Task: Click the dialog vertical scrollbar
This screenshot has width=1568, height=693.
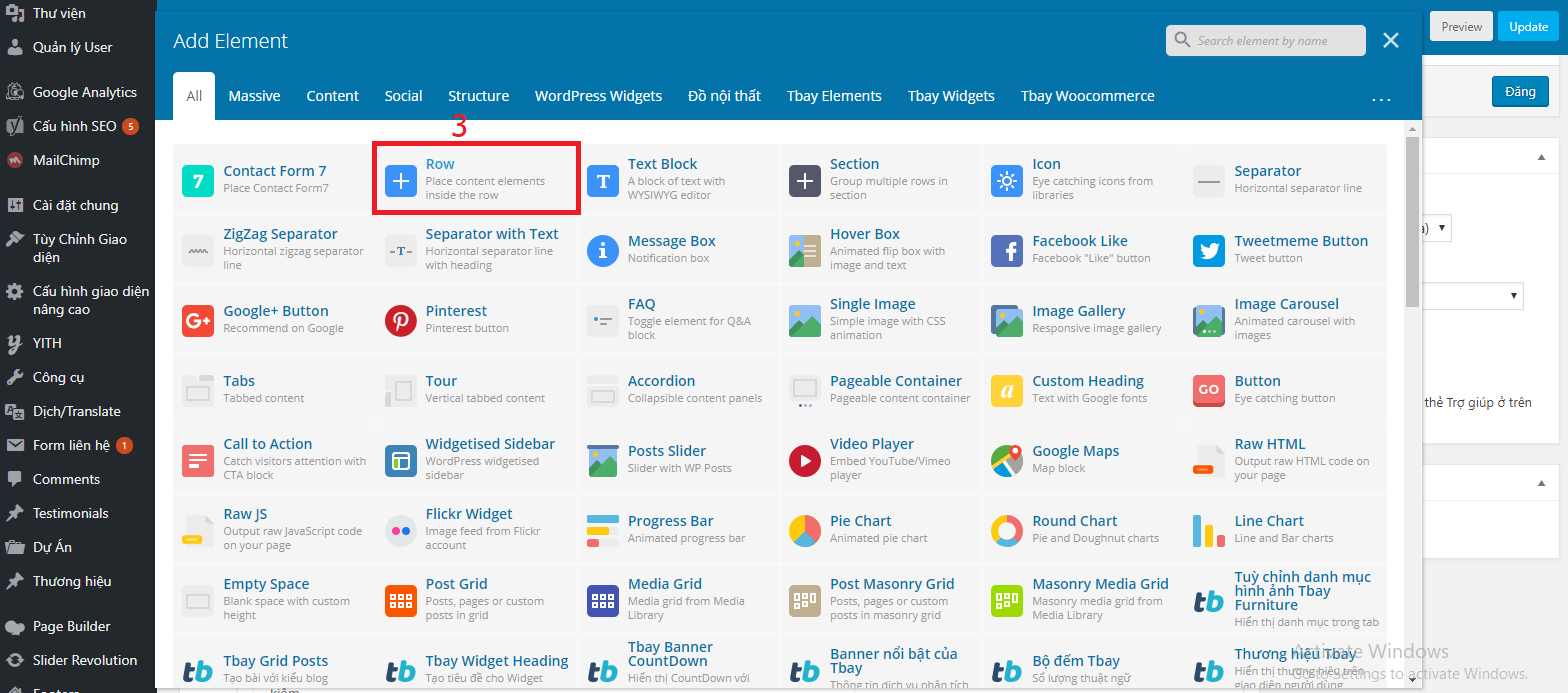Action: click(x=1412, y=220)
